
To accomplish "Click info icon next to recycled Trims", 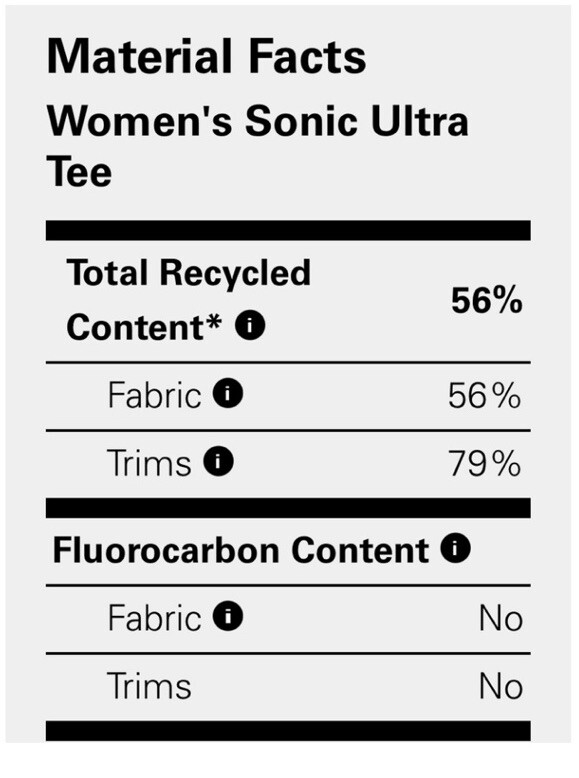I will 218,461.
